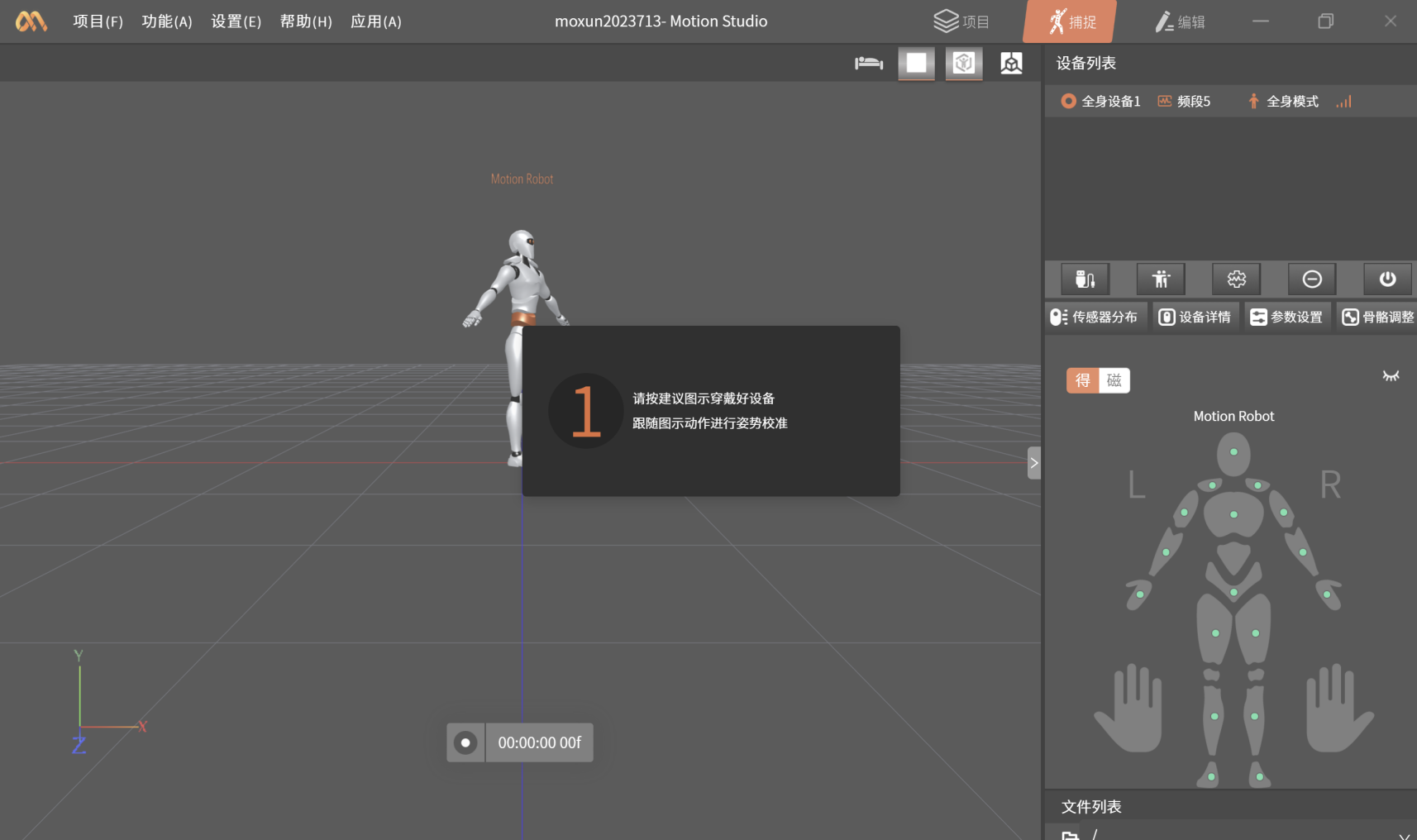This screenshot has width=1417, height=840.
Task: Switch to the 编辑 tab
Action: pos(1180,21)
